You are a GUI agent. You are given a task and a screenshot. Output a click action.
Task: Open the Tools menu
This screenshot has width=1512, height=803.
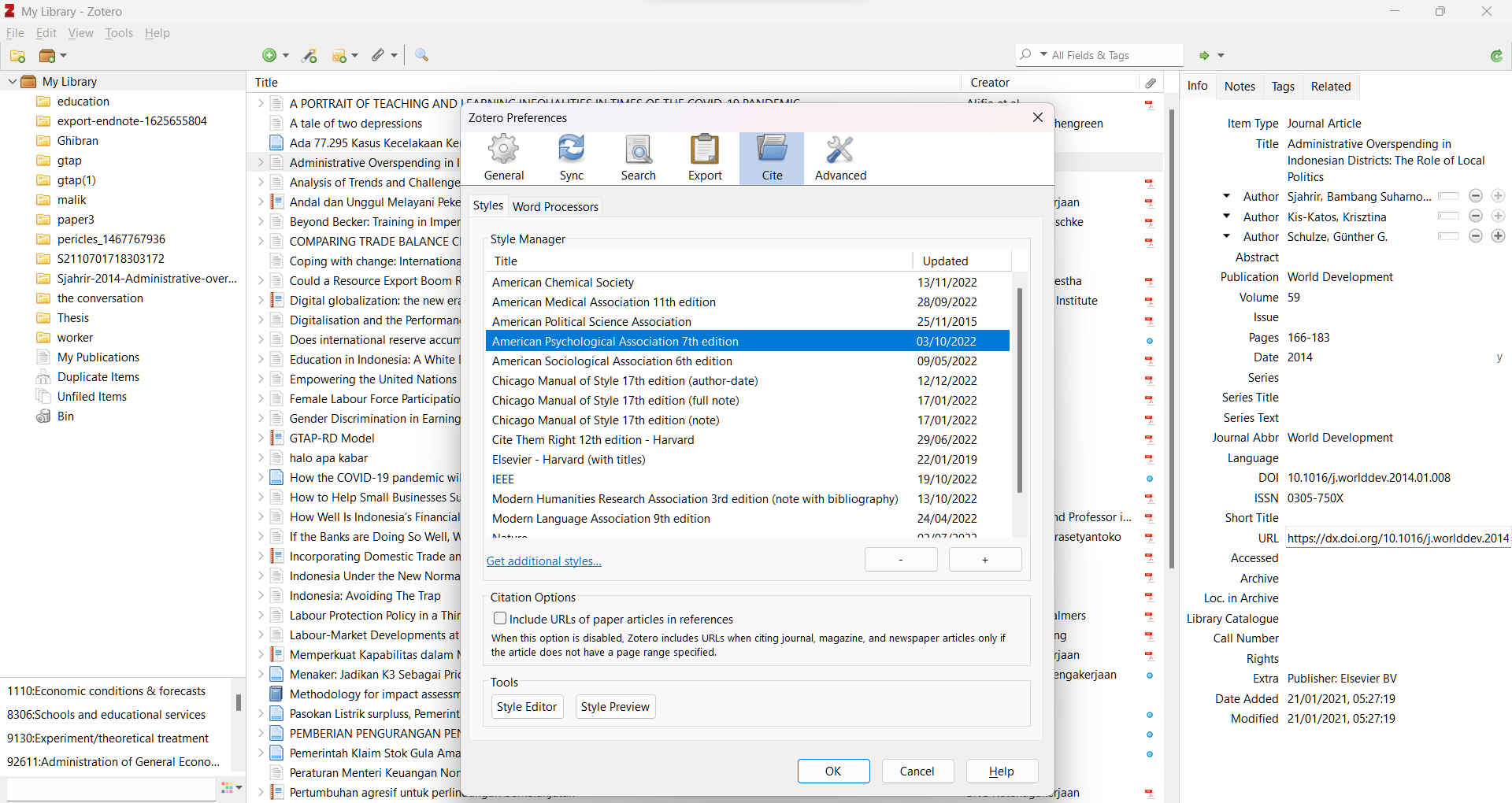119,33
